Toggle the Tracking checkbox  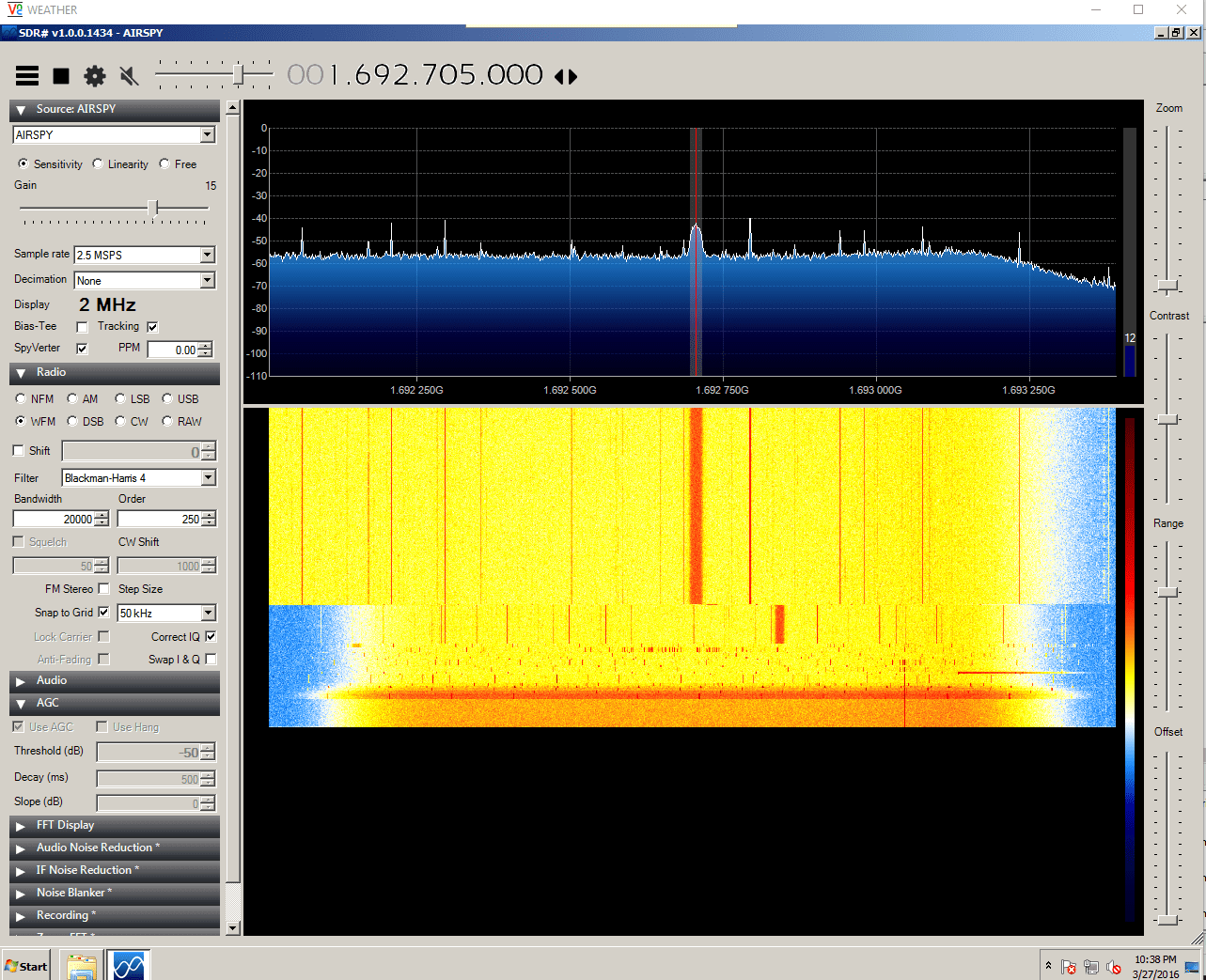(152, 327)
